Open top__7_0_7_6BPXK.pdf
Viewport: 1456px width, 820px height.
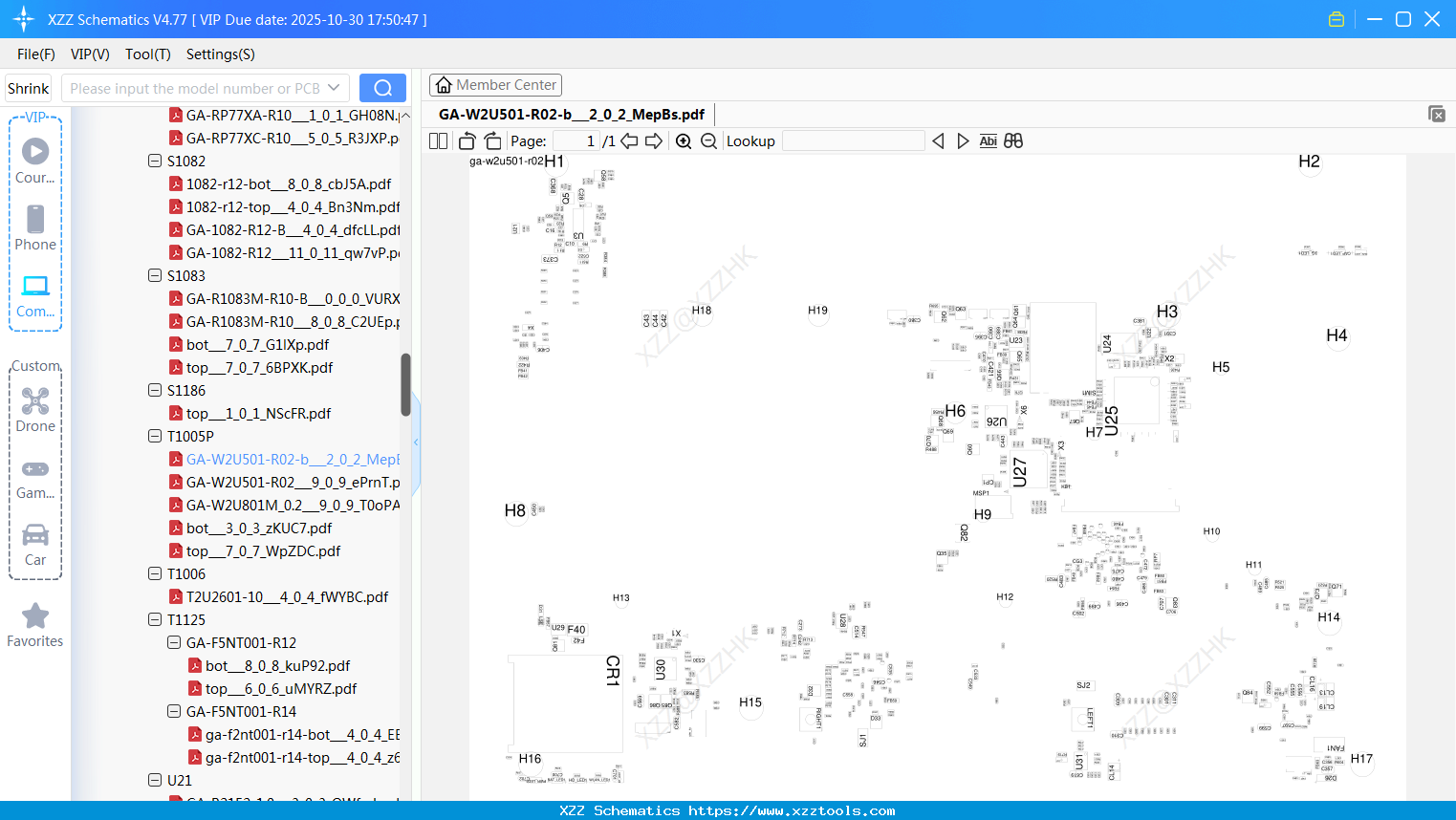tap(260, 367)
